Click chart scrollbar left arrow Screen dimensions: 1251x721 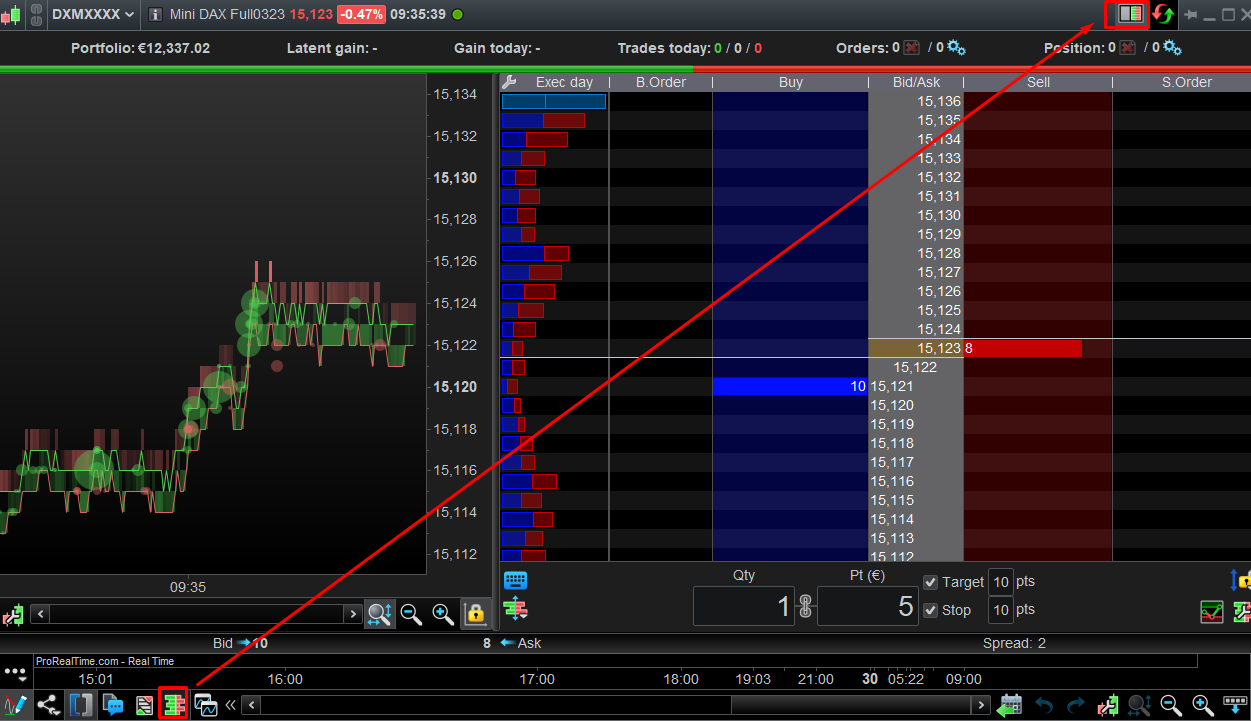point(39,614)
